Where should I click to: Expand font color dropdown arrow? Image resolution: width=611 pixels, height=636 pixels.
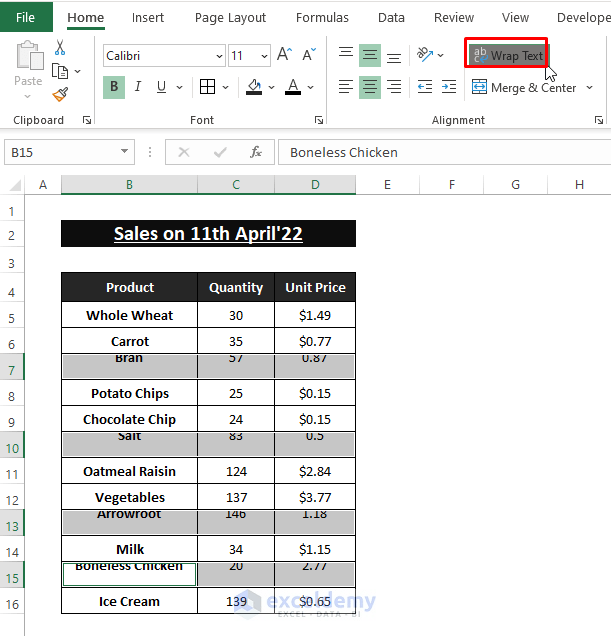coord(310,87)
